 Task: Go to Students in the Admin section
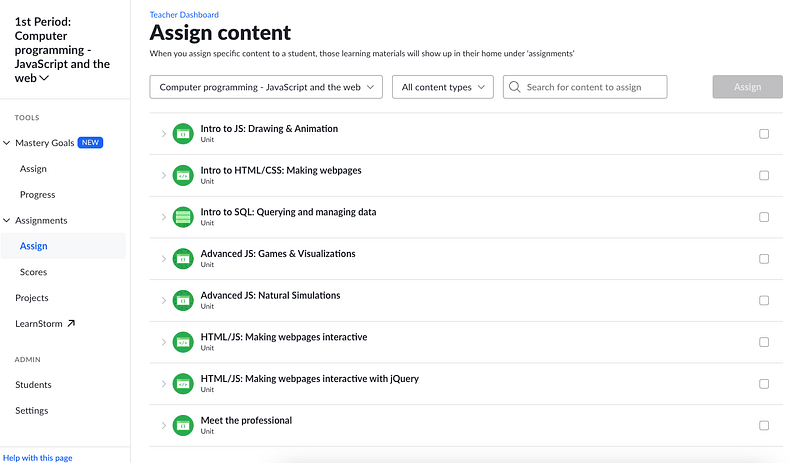tap(33, 385)
